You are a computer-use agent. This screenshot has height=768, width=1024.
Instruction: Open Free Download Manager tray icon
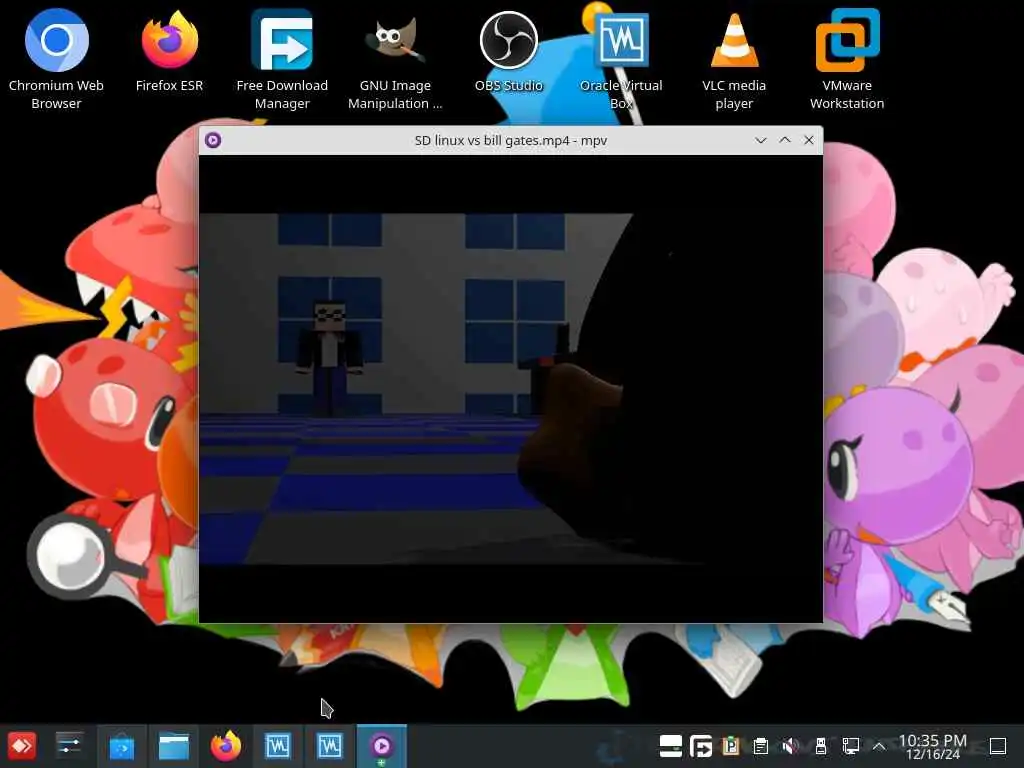tap(701, 746)
